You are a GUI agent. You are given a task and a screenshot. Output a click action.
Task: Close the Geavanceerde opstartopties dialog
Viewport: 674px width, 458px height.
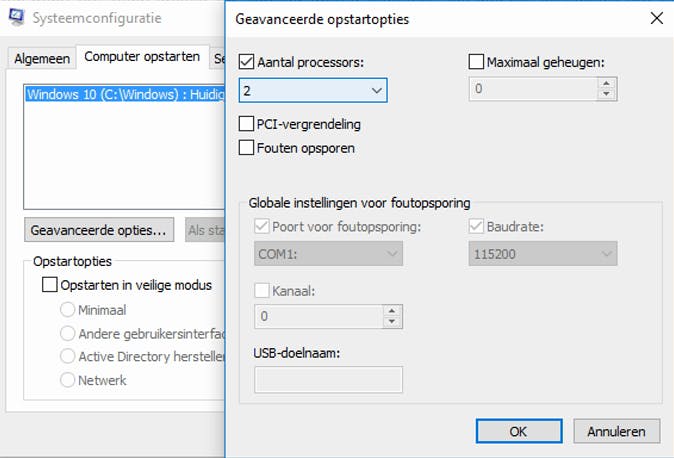(x=656, y=18)
